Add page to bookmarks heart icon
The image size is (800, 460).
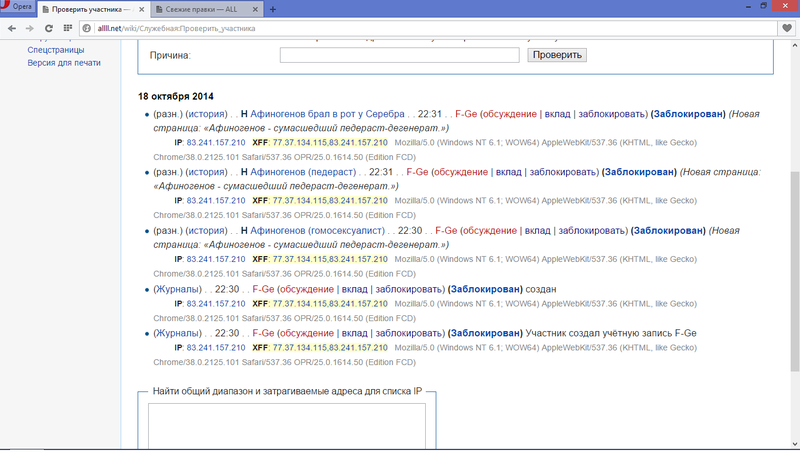pyautogui.click(x=787, y=29)
